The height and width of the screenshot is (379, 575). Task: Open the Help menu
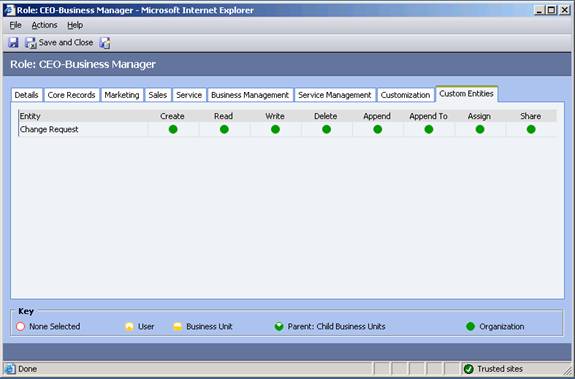[x=75, y=25]
